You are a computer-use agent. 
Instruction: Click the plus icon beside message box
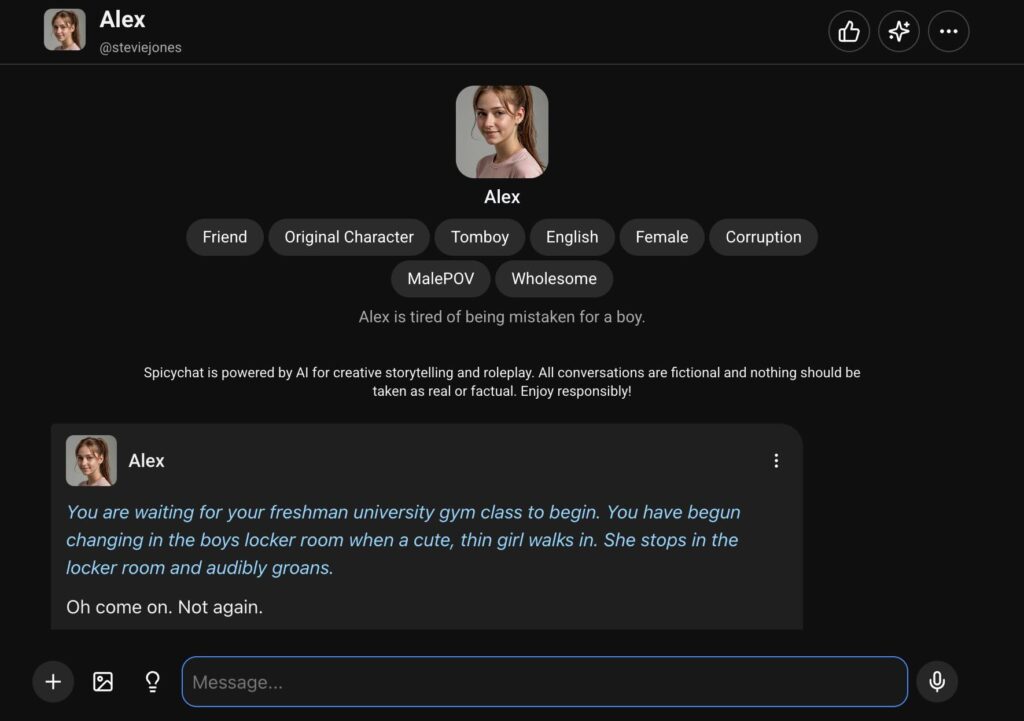click(x=53, y=682)
